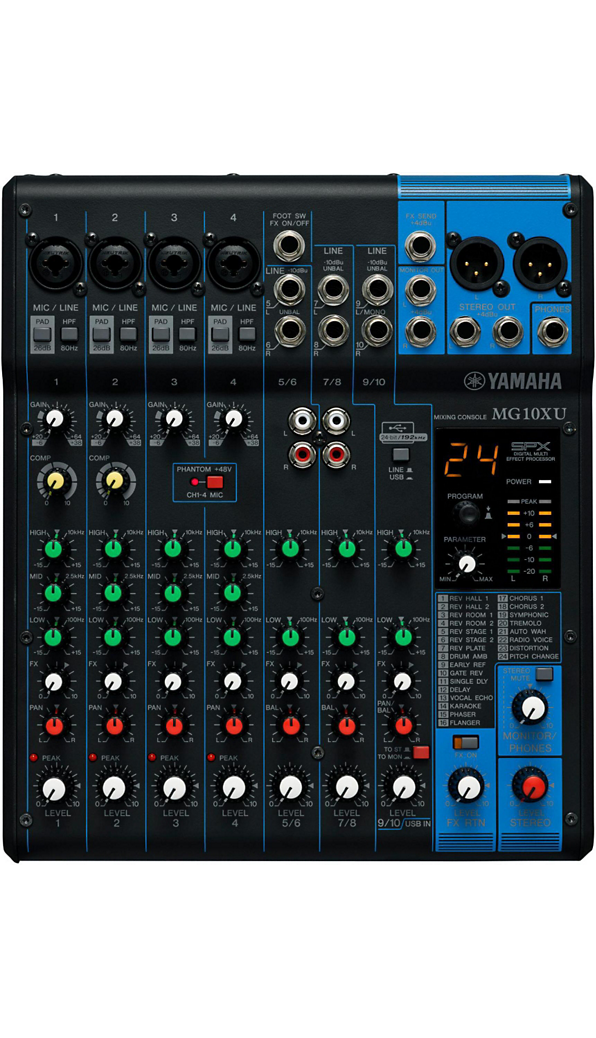Click the USB symbol above LINE/USB switch
596x1038 pixels.
(399, 427)
